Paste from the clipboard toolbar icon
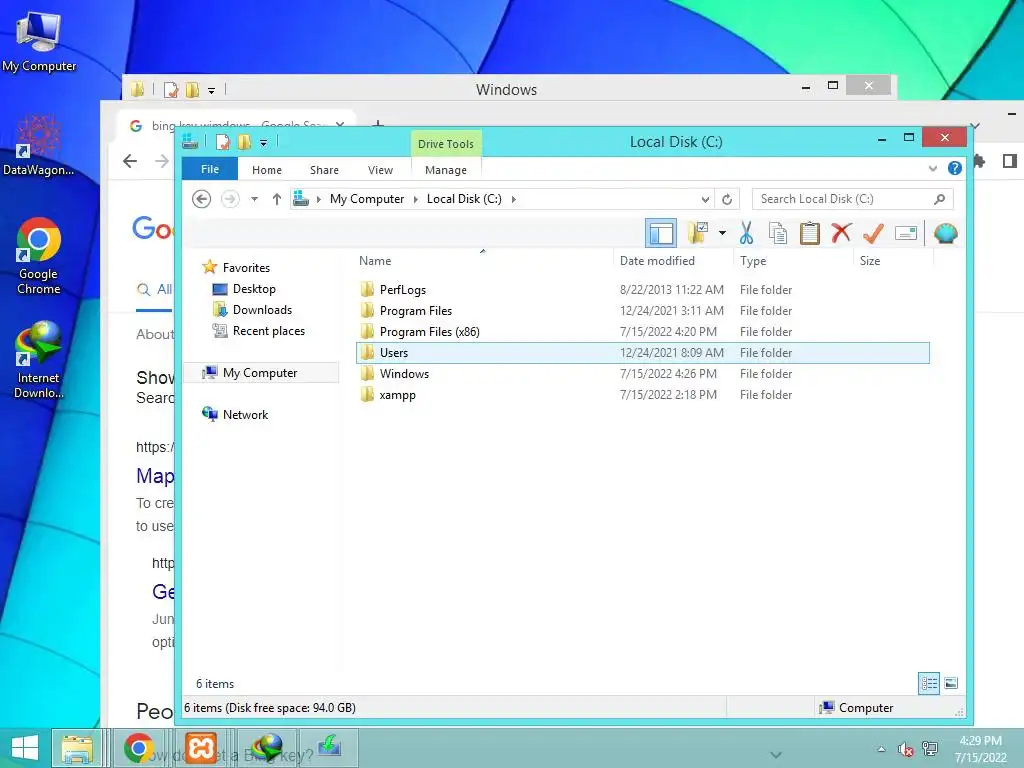Screen dimensions: 1024x768 (x=810, y=233)
